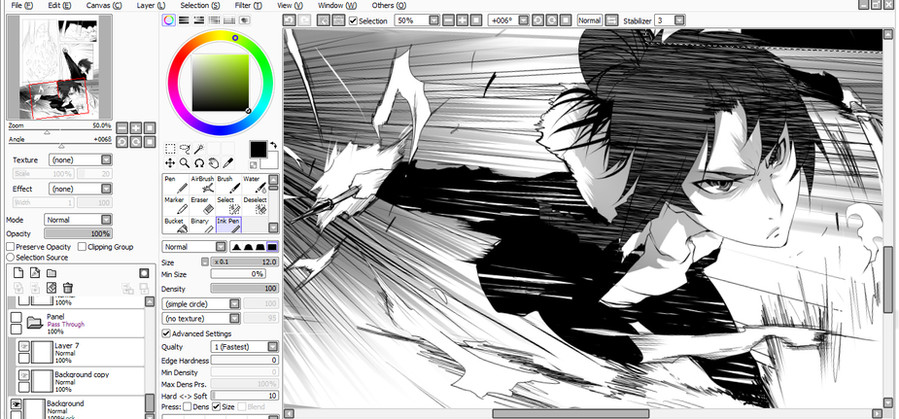The width and height of the screenshot is (899, 419).
Task: Toggle visibility of Layer 7
Action: tap(24, 346)
